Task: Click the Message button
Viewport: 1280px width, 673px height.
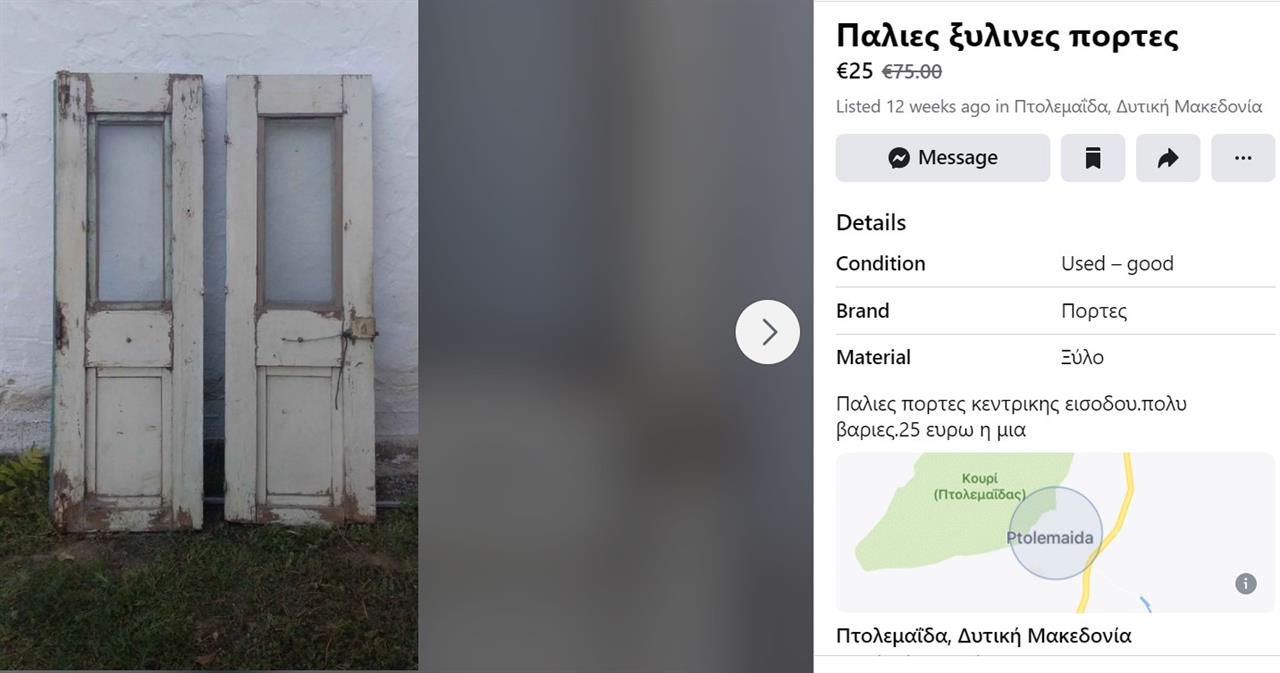Action: coord(942,158)
